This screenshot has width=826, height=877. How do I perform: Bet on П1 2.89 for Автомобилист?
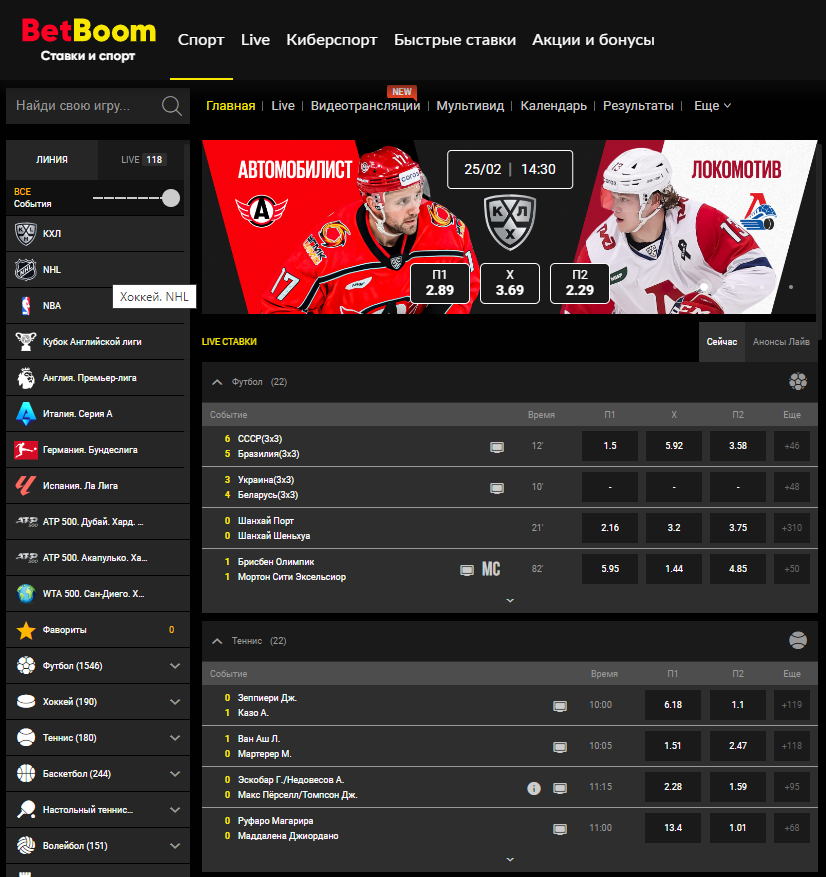pyautogui.click(x=440, y=283)
